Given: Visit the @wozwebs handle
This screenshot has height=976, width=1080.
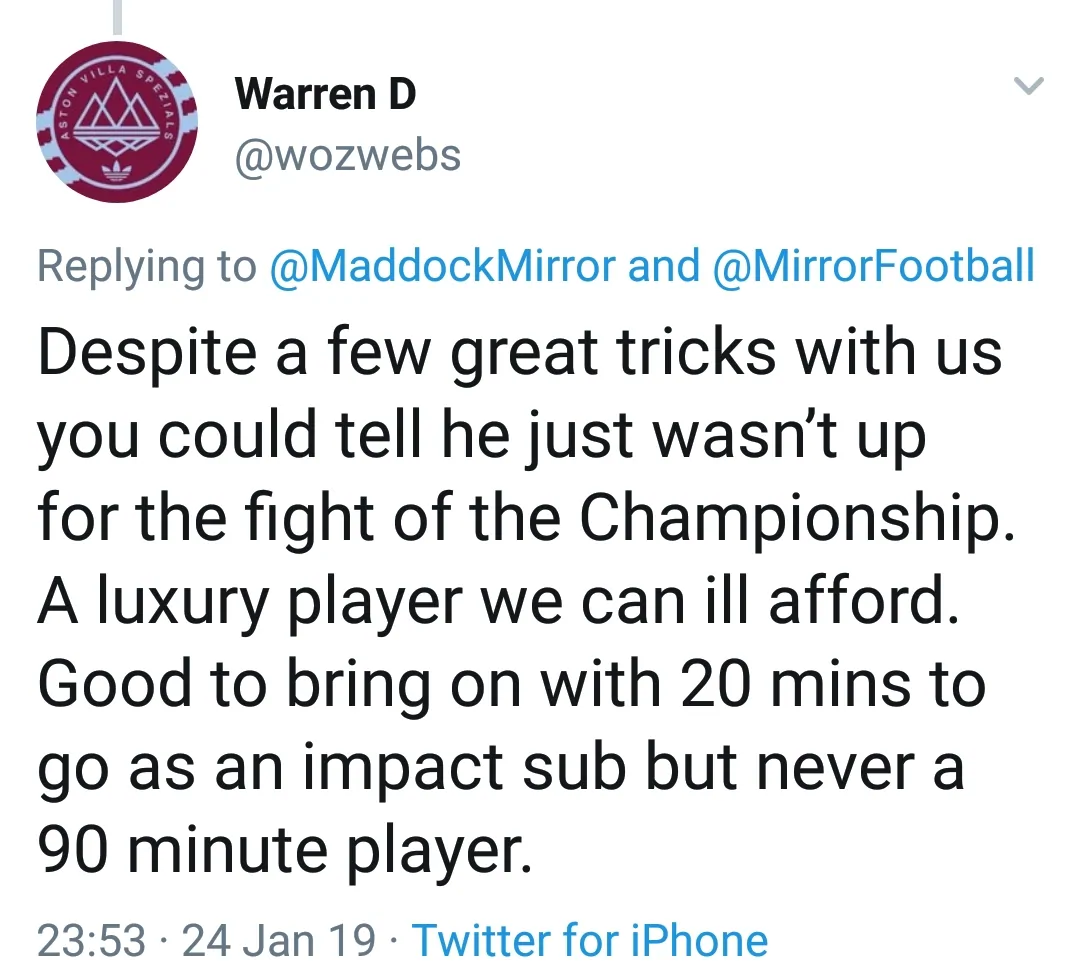Looking at the screenshot, I should (347, 155).
